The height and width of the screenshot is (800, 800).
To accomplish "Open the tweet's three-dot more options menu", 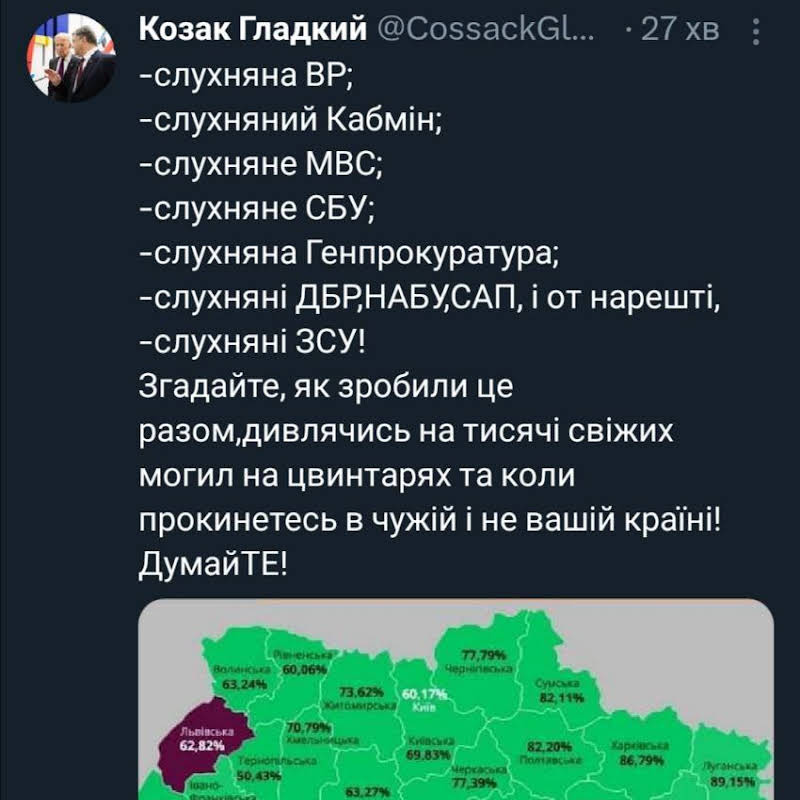I will click(754, 31).
